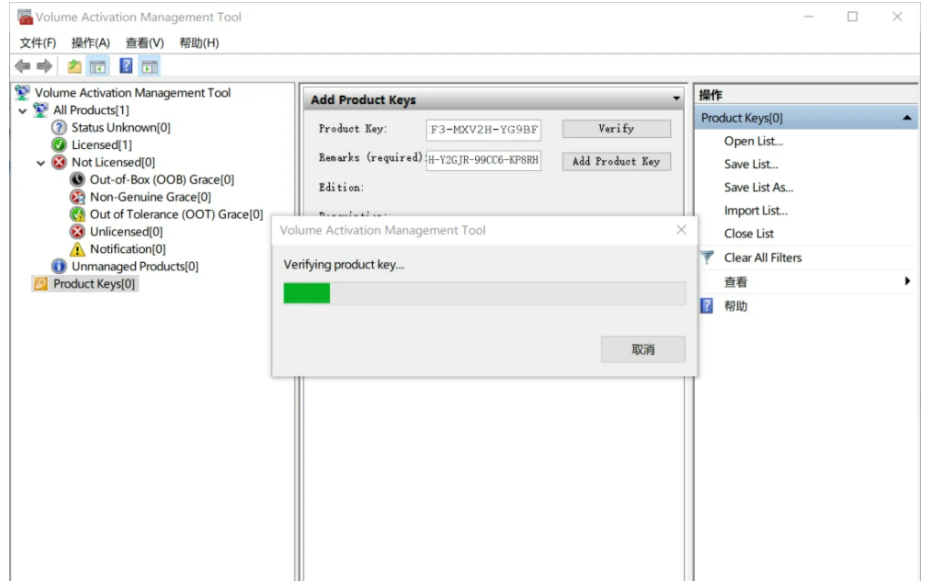Collapse the All Products tree node
The image size is (925, 581).
tap(22, 110)
